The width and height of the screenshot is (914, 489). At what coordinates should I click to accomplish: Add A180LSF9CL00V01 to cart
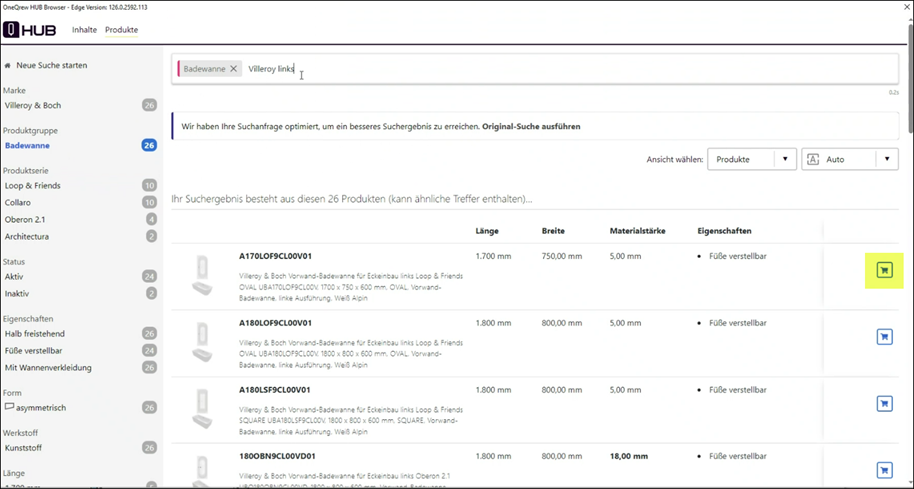884,403
